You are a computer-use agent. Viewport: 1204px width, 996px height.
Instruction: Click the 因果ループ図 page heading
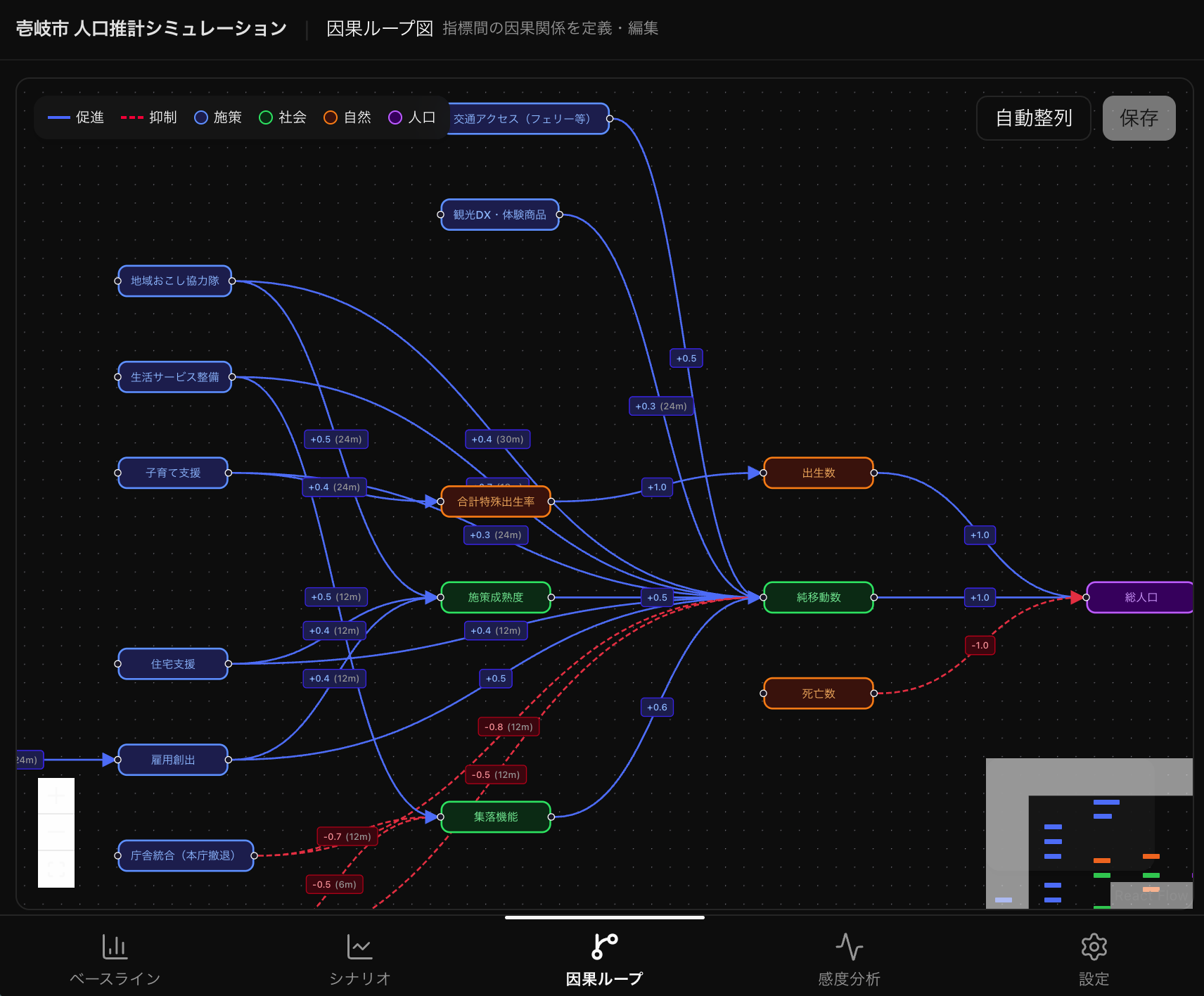(380, 28)
